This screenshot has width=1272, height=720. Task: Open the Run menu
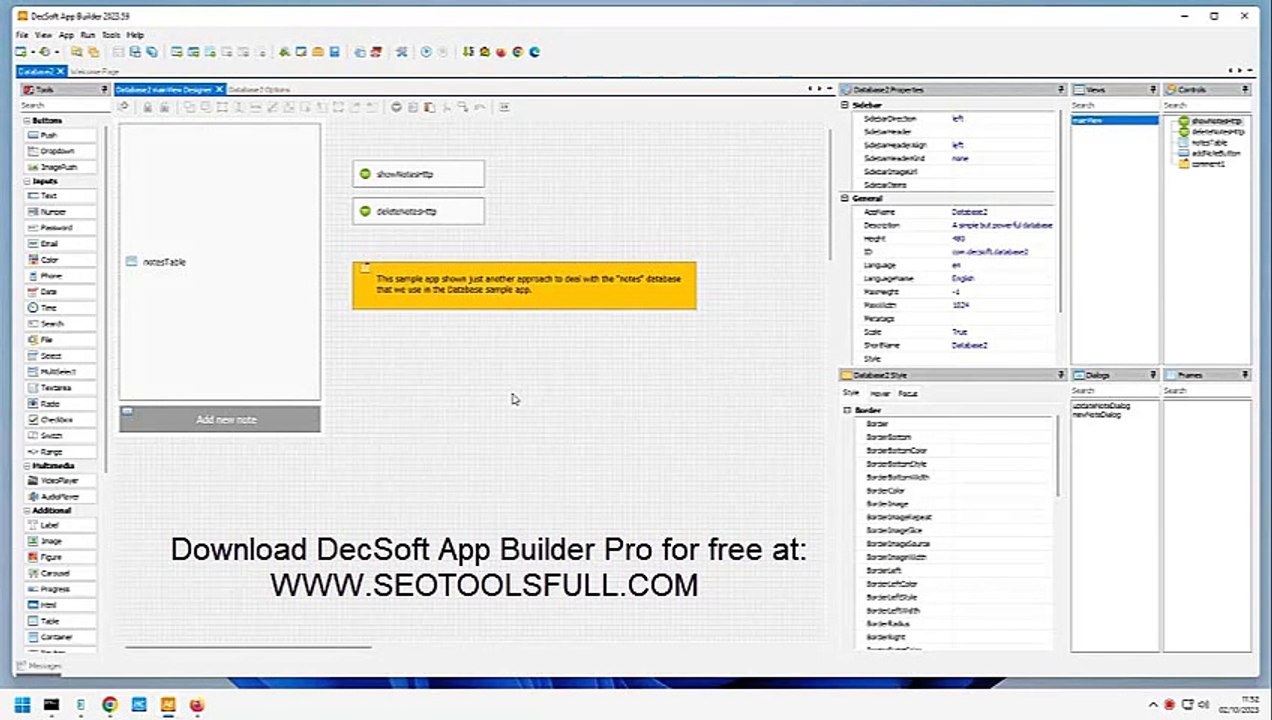(88, 35)
